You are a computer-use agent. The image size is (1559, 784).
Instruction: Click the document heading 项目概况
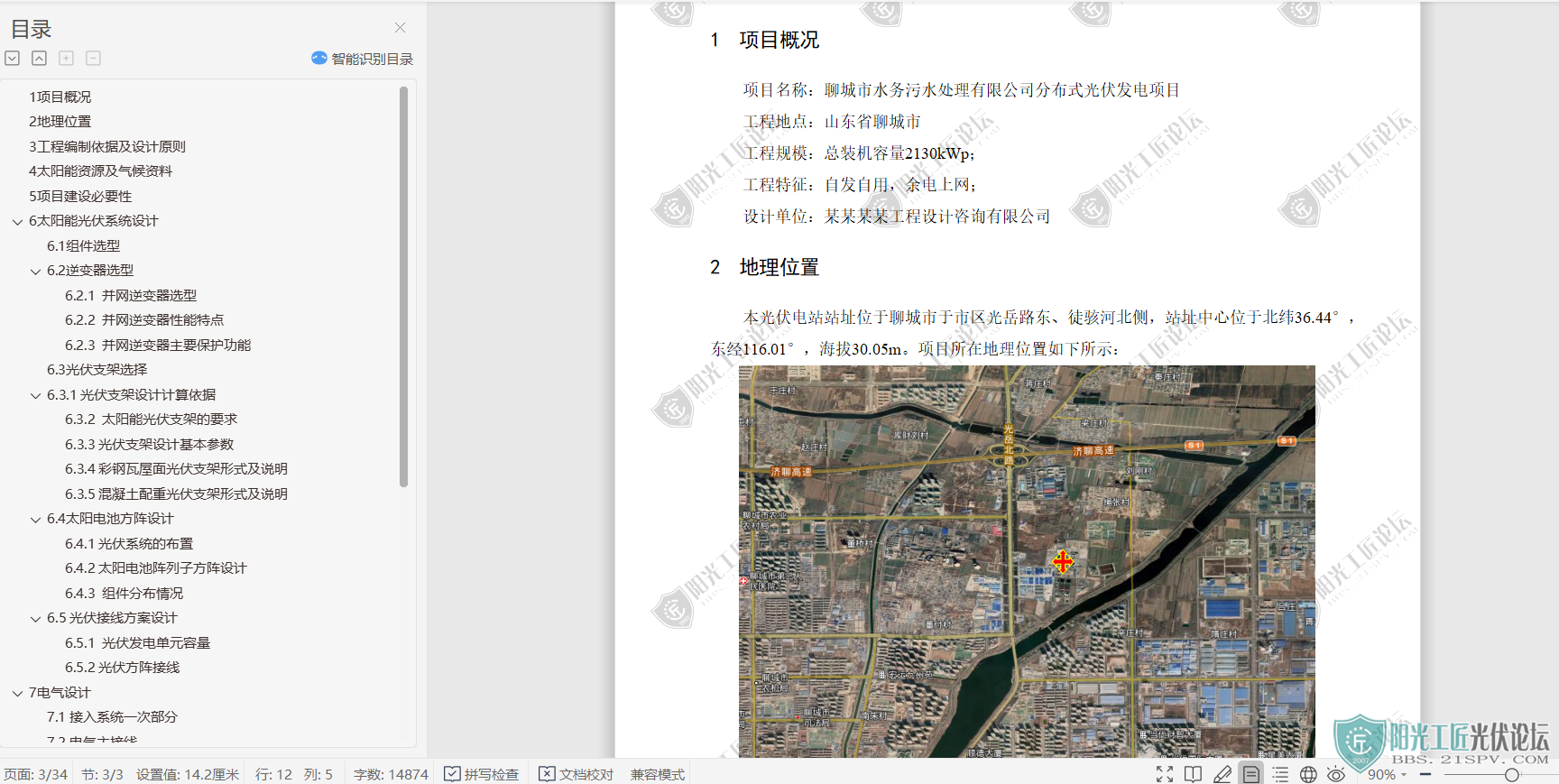pos(779,40)
